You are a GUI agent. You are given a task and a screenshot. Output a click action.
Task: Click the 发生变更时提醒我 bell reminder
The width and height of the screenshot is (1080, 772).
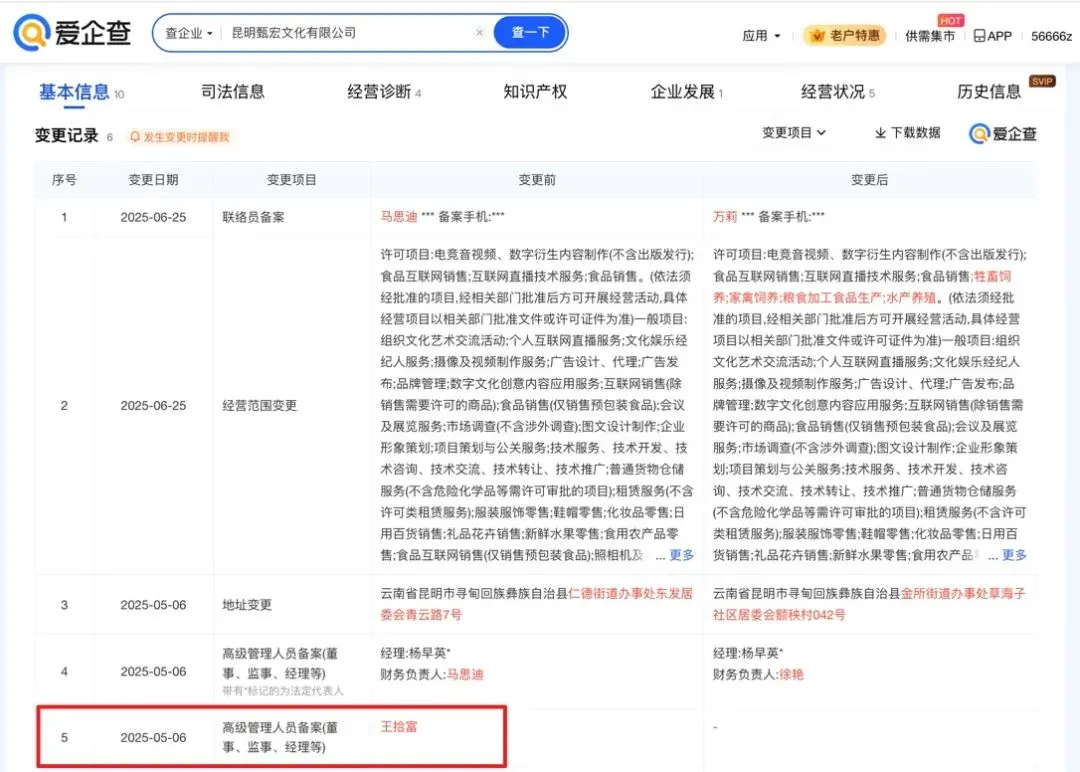[x=179, y=137]
